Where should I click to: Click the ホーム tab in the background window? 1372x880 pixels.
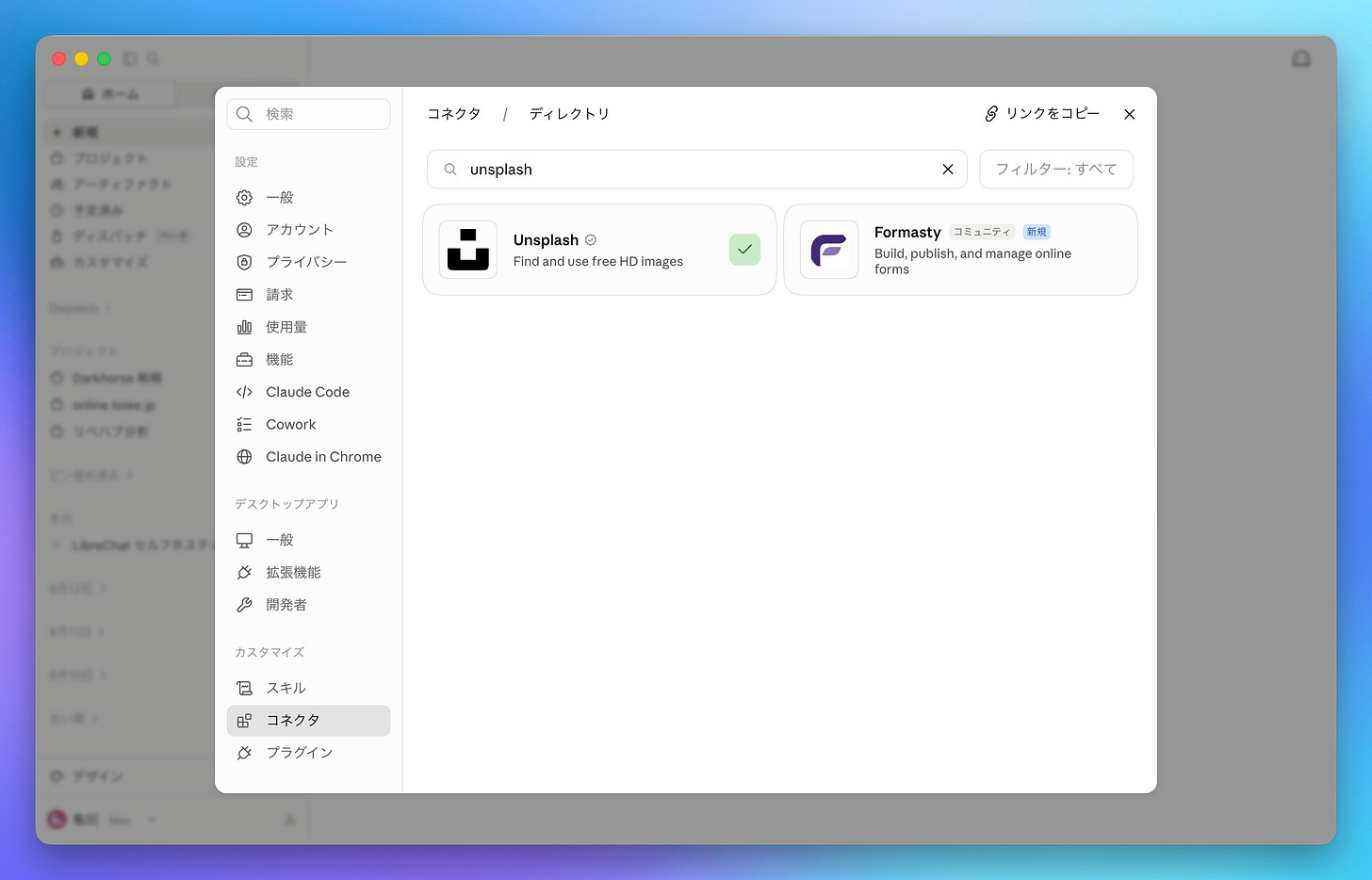111,94
